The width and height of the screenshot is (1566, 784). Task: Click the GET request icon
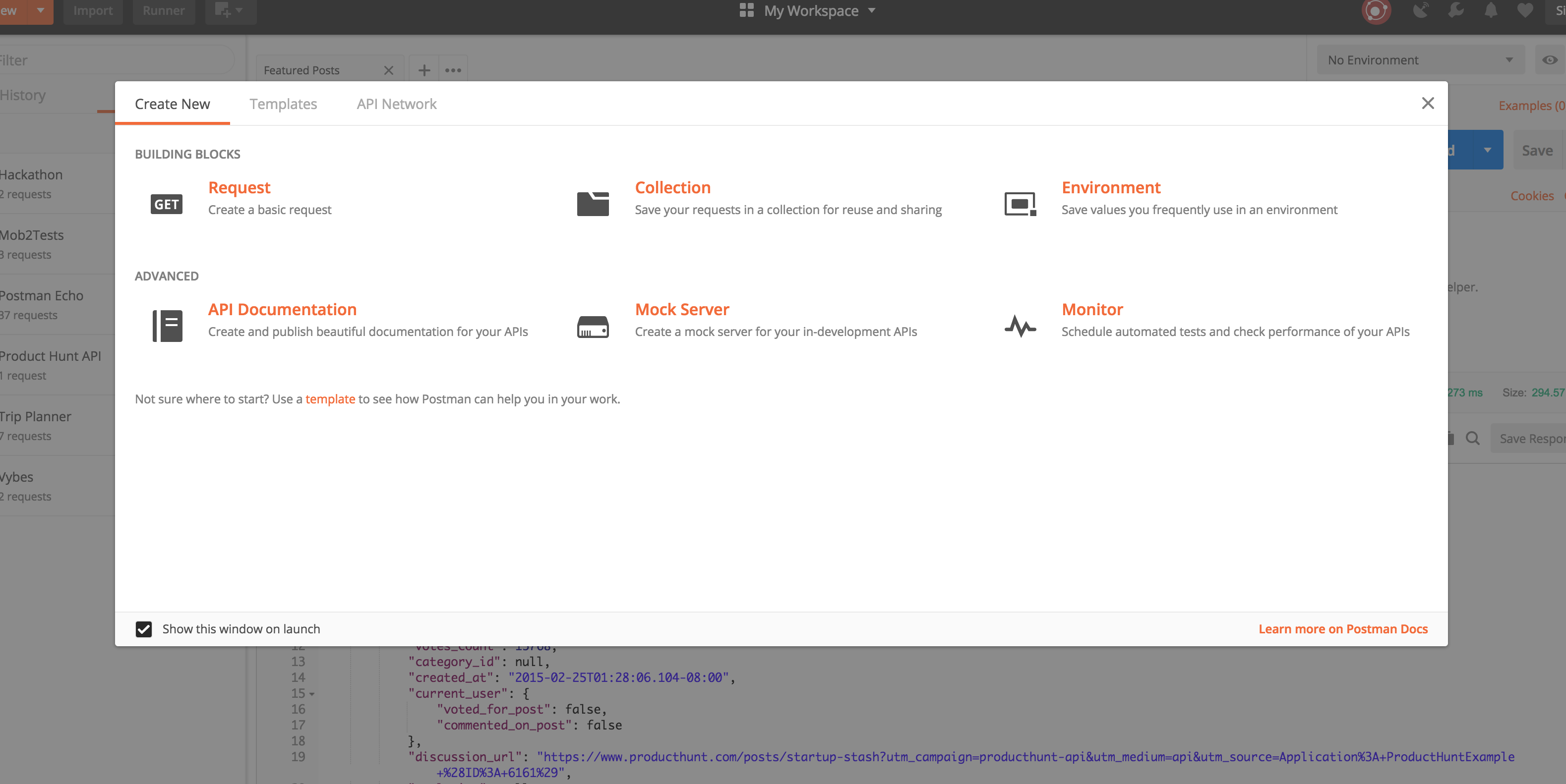point(166,204)
